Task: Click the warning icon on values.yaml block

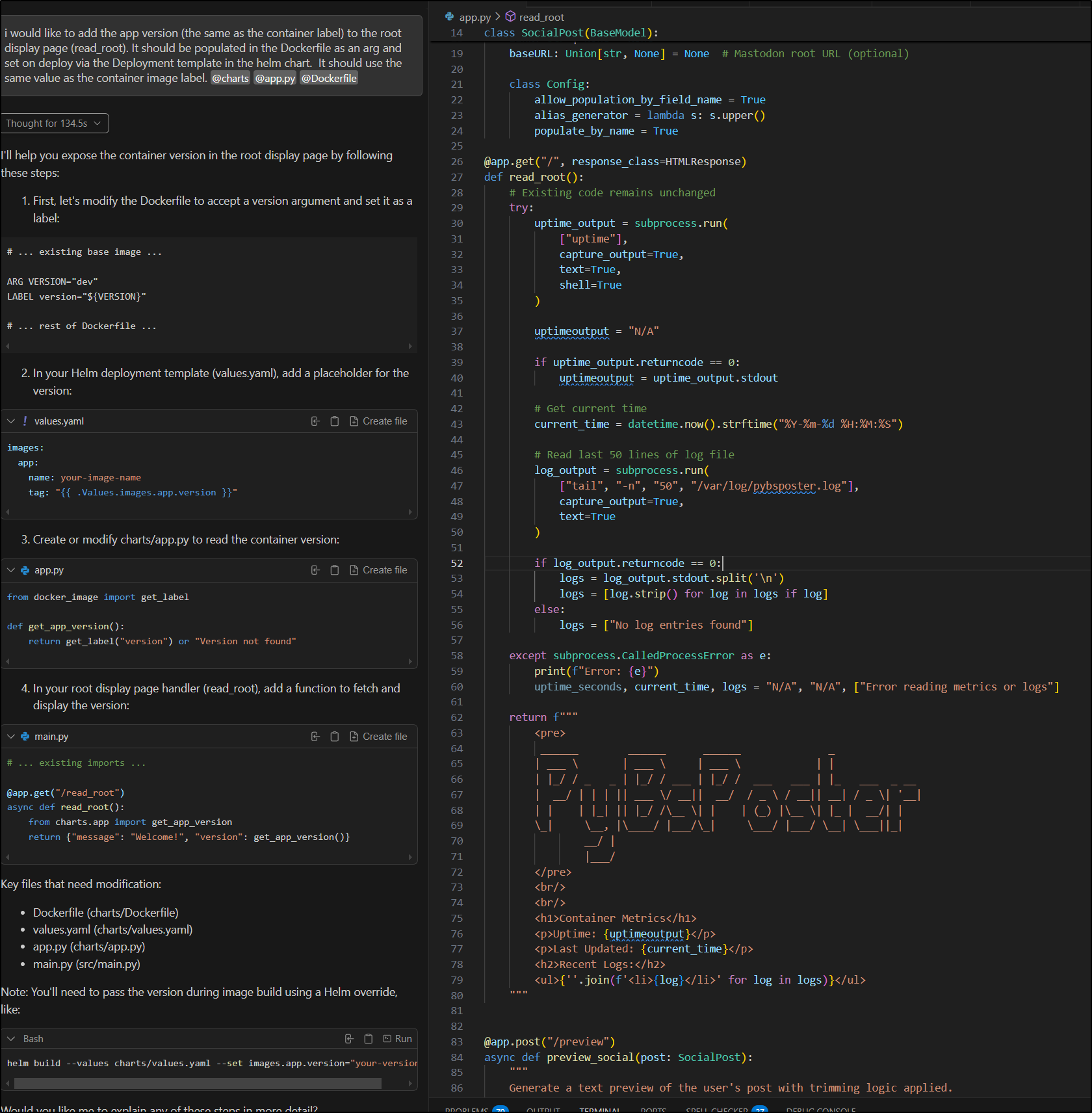Action: click(24, 421)
